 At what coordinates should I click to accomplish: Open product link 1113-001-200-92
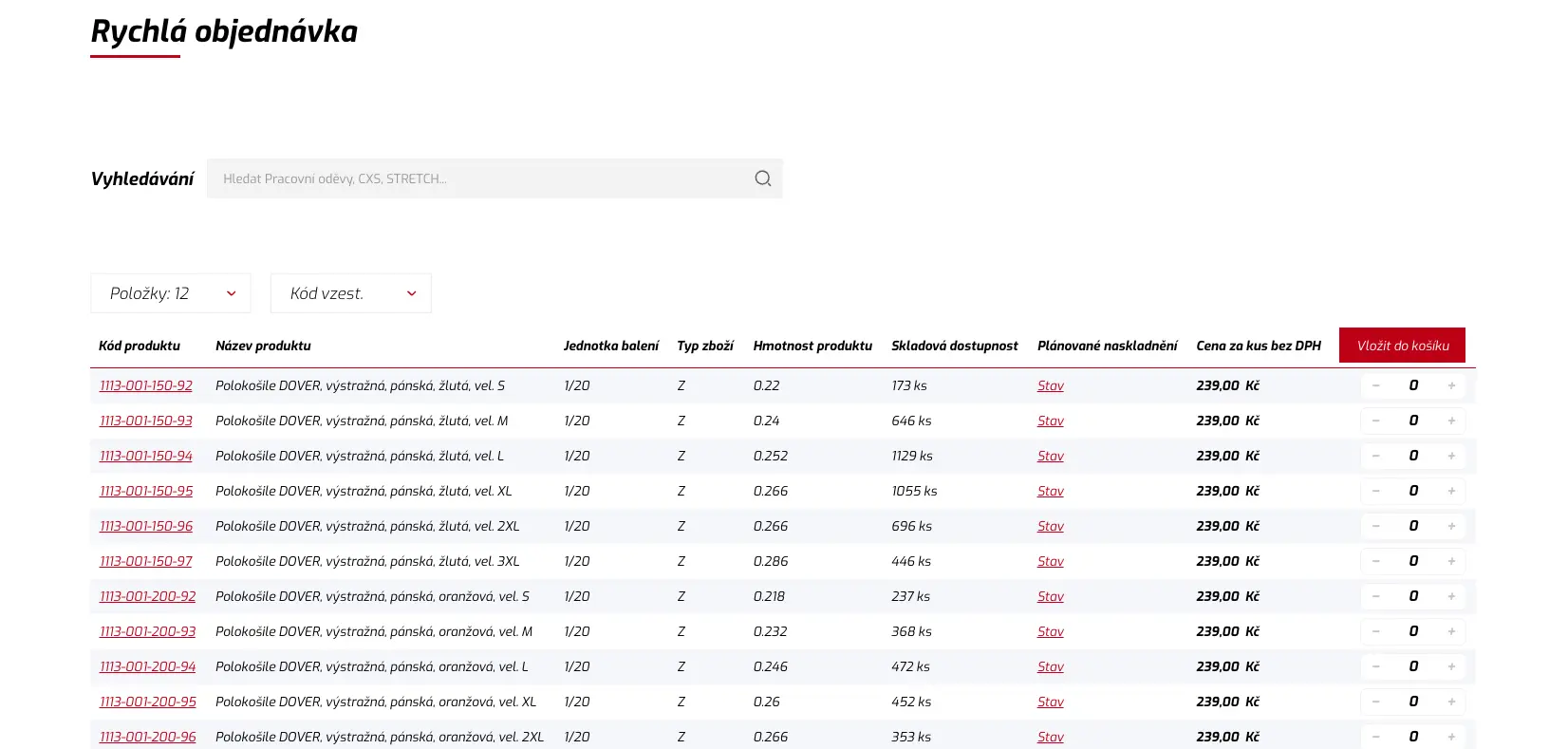click(x=148, y=596)
